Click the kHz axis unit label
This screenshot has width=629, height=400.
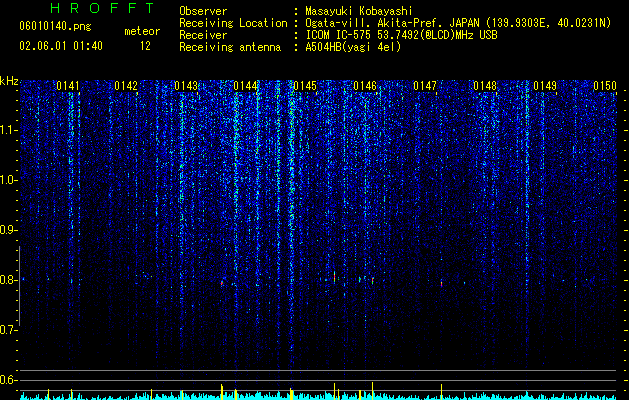tap(9, 81)
